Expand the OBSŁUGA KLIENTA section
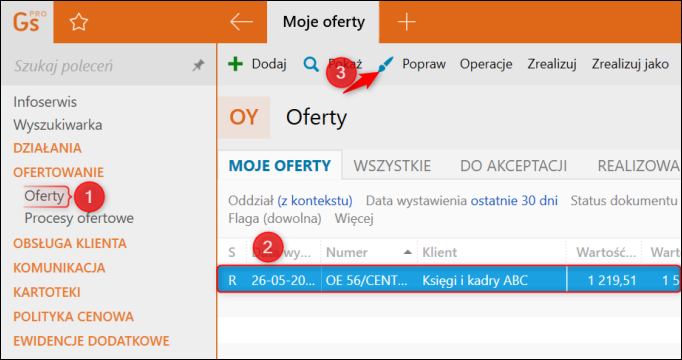The width and height of the screenshot is (682, 360). point(70,243)
